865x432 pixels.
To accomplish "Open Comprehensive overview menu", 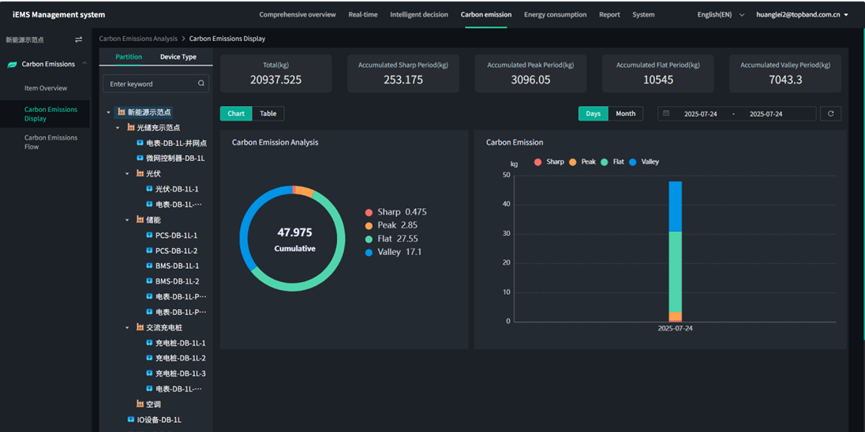I will (x=297, y=15).
